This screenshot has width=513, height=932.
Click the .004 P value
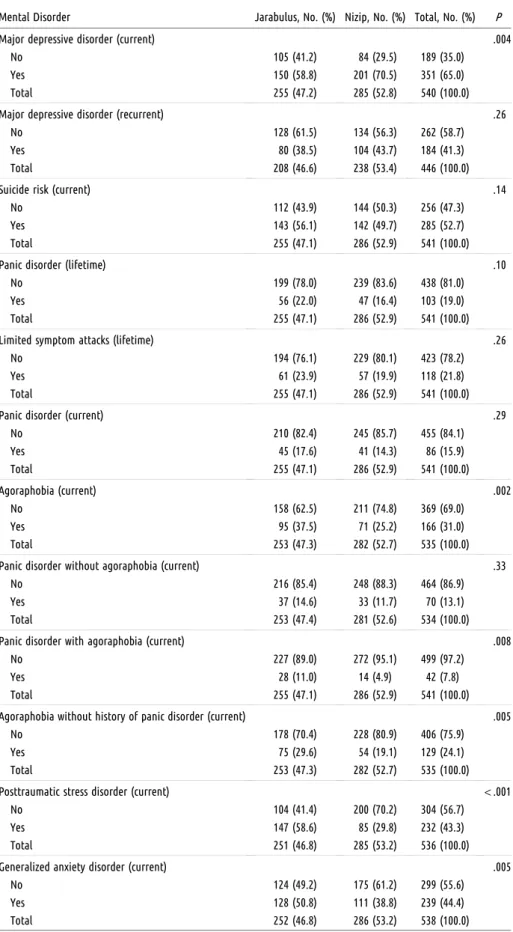coord(502,39)
